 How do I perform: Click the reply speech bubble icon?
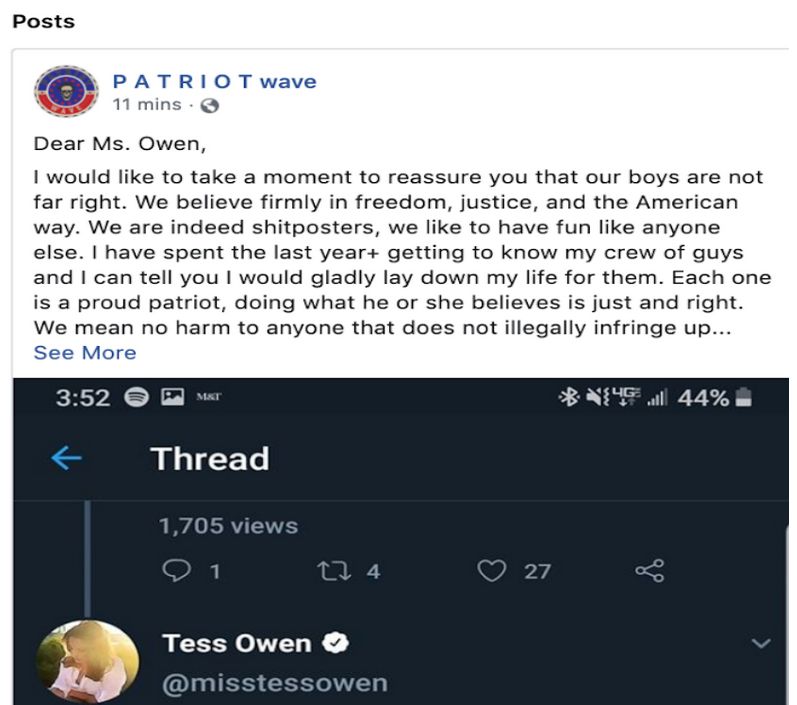pos(176,570)
